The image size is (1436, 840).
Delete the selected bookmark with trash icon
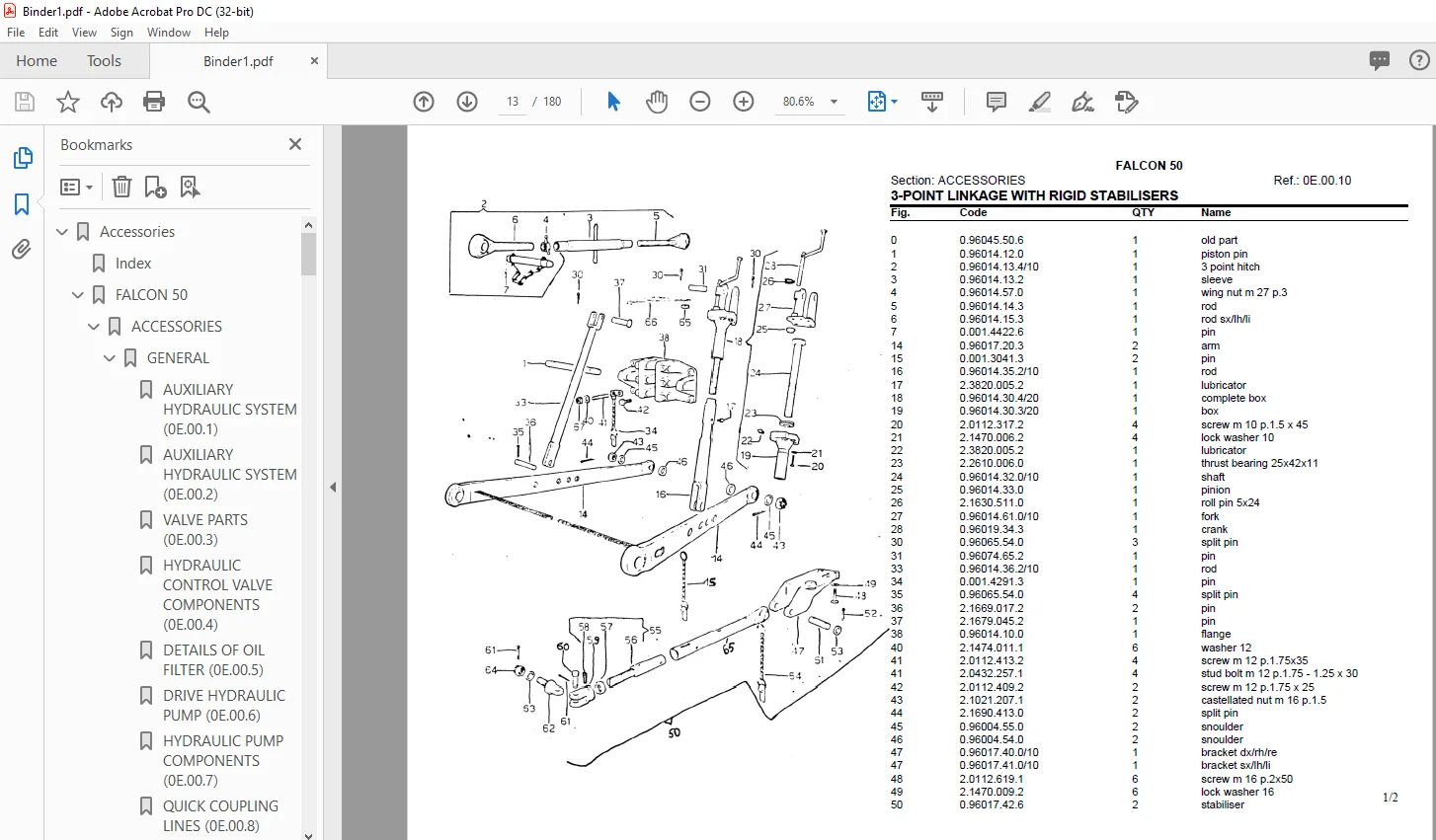pos(121,187)
